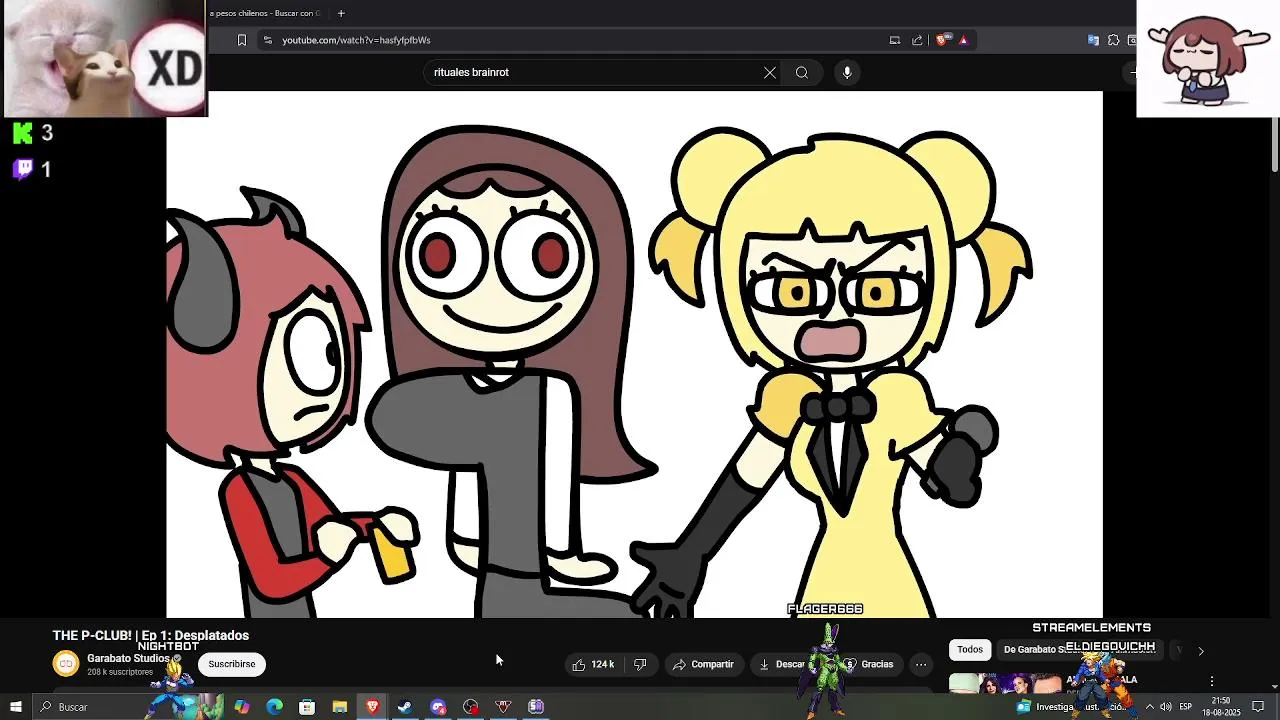Start voice search with the microphone
The width and height of the screenshot is (1280, 720).
(x=847, y=72)
